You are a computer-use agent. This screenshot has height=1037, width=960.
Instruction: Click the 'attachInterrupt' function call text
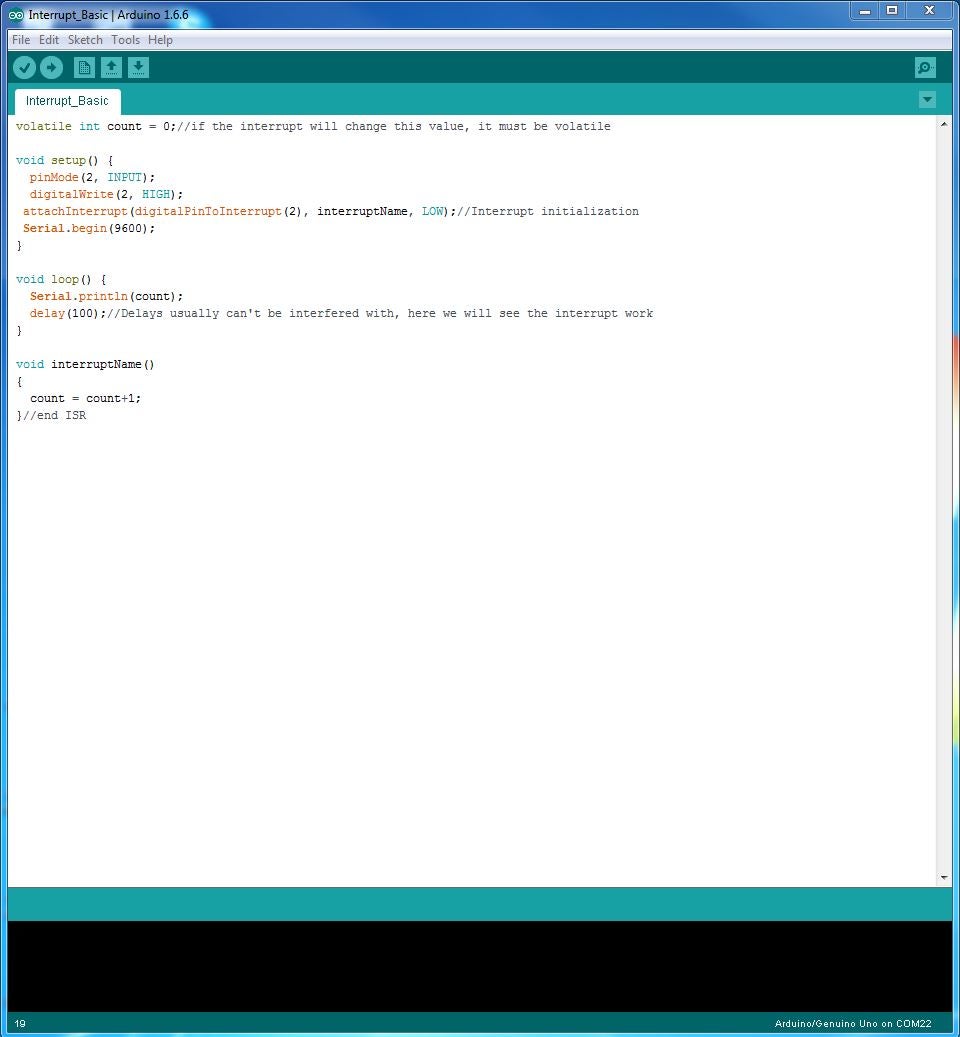(75, 212)
